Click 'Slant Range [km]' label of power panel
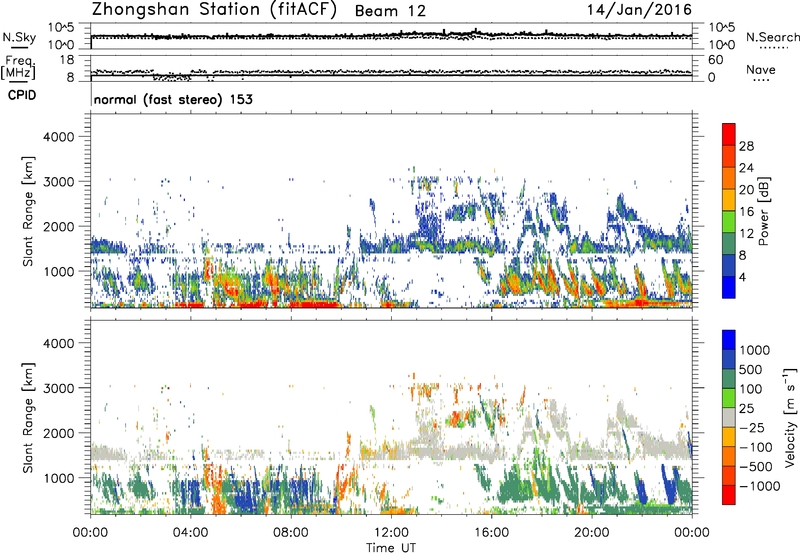The image size is (800, 554). click(x=28, y=211)
